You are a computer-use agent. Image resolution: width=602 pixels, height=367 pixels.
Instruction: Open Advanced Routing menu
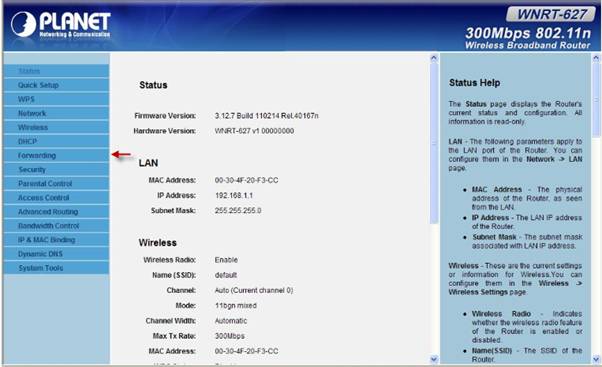(x=56, y=212)
